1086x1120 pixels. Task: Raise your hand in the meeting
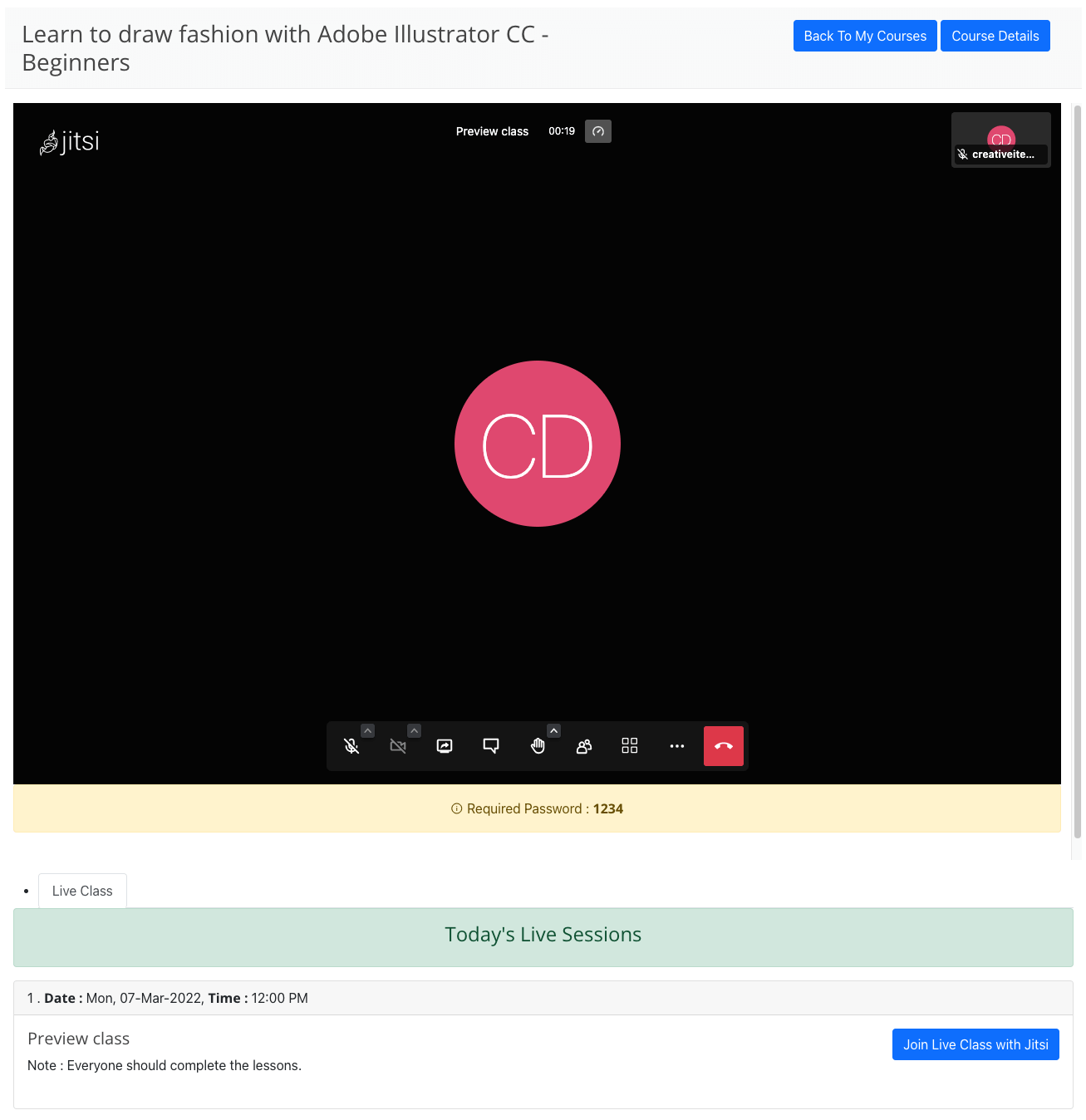[538, 746]
